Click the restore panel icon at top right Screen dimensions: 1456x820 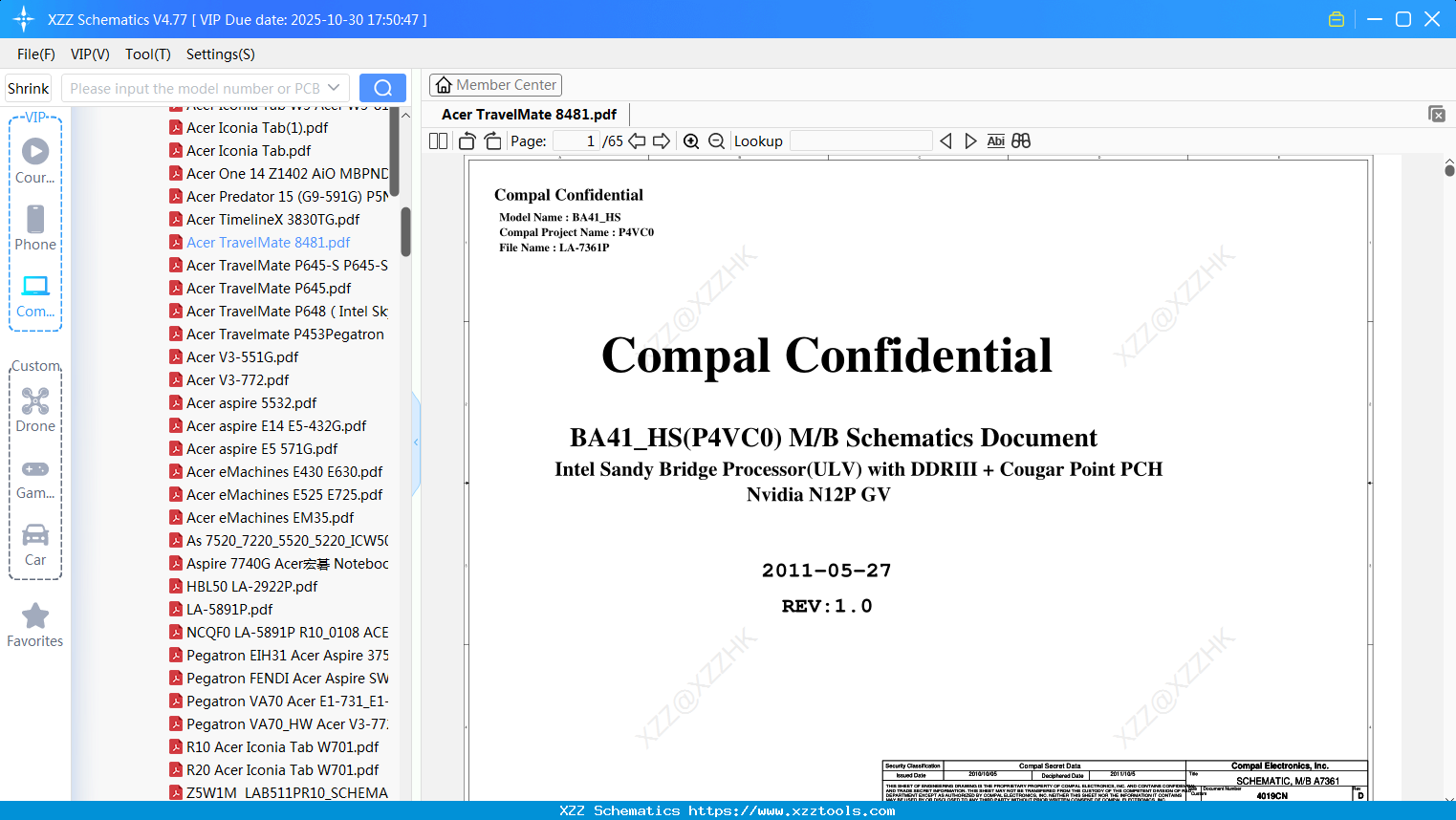(1437, 114)
